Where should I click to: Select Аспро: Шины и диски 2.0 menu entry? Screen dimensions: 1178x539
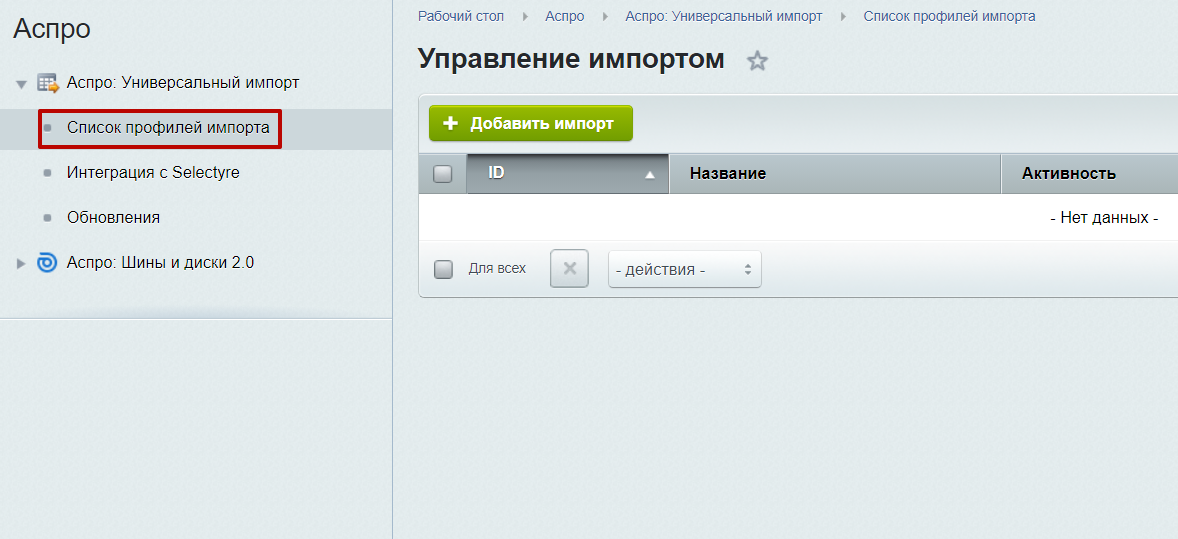[160, 262]
